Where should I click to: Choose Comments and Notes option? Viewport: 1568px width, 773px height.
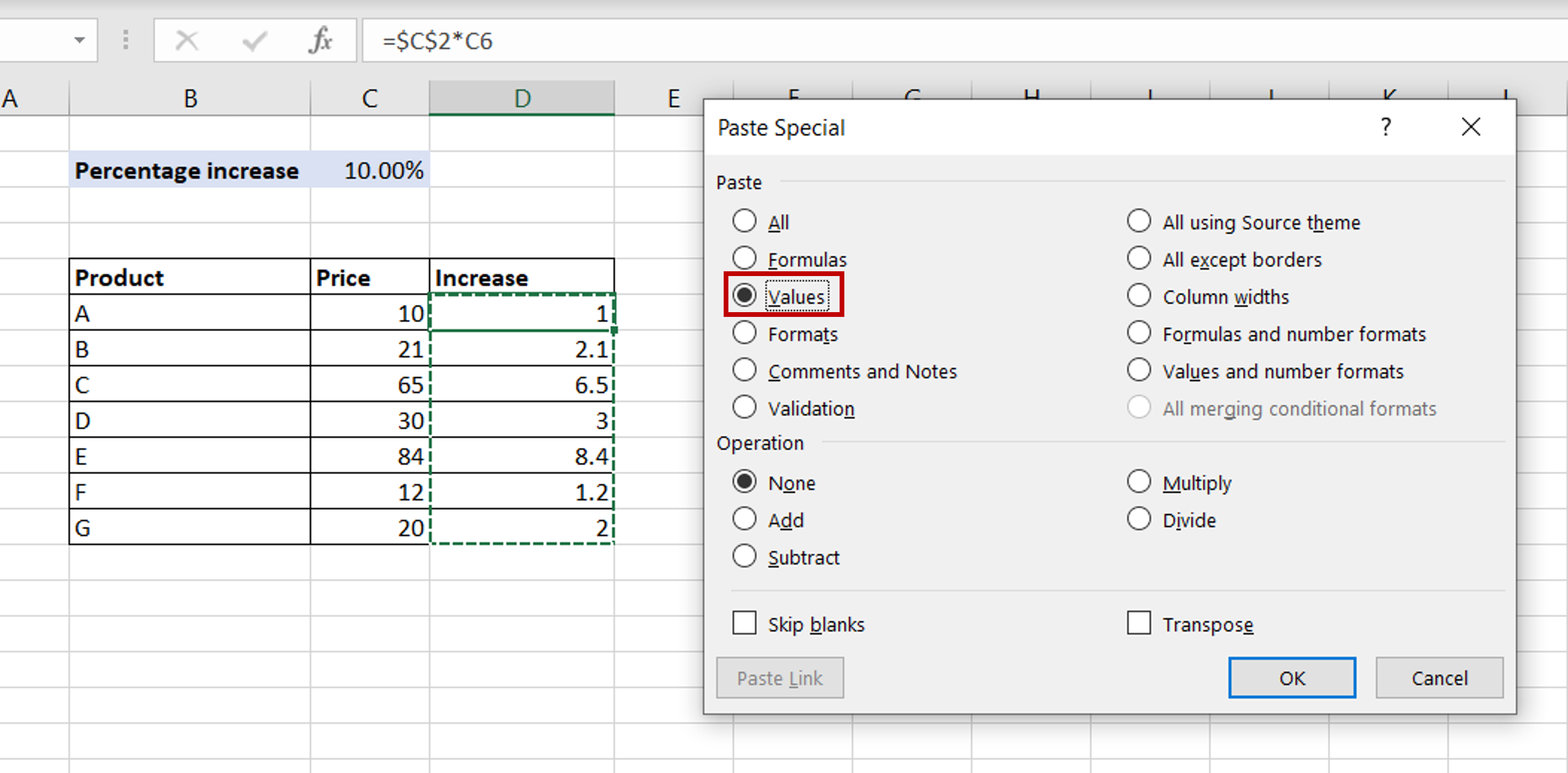[745, 370]
